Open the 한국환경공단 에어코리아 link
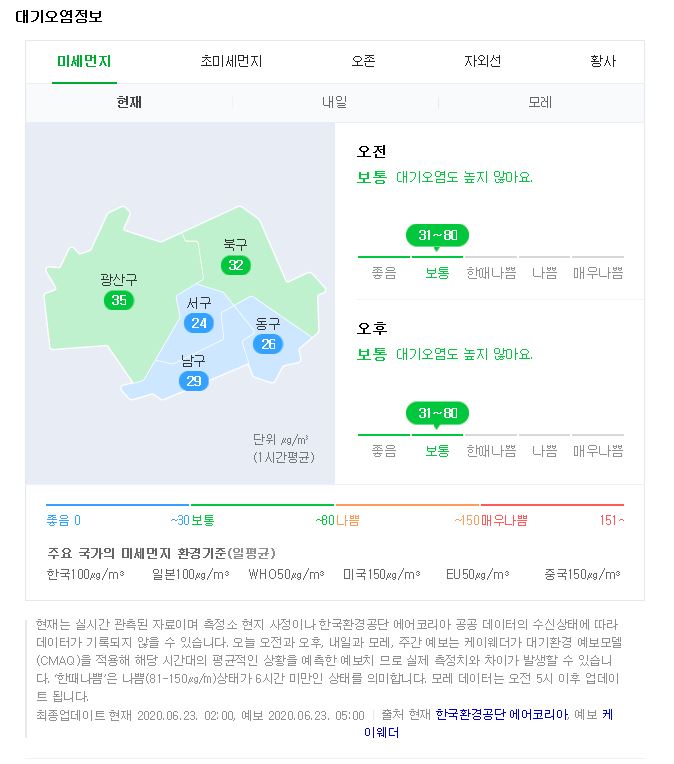674x764 pixels. pos(502,715)
